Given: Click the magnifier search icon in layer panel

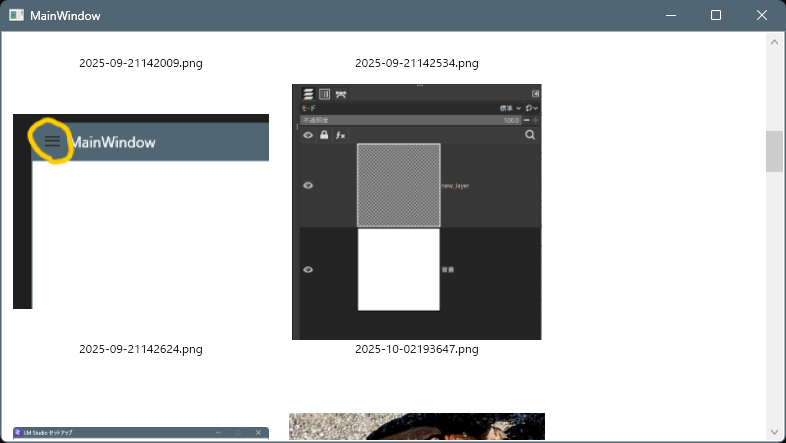Looking at the screenshot, I should [x=530, y=134].
